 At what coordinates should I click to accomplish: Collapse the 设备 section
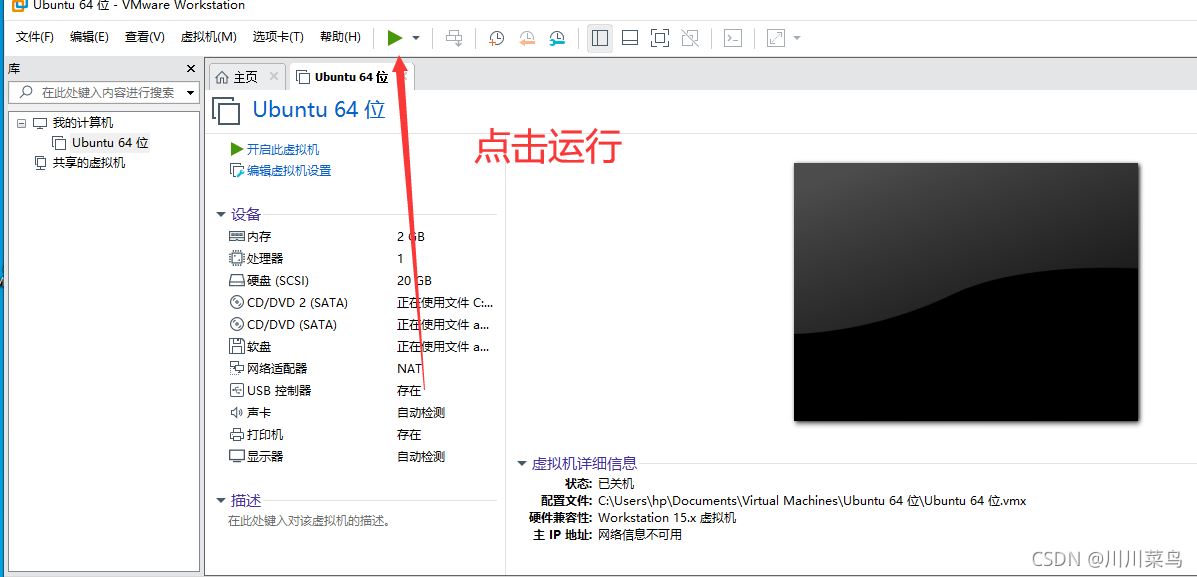pos(221,215)
